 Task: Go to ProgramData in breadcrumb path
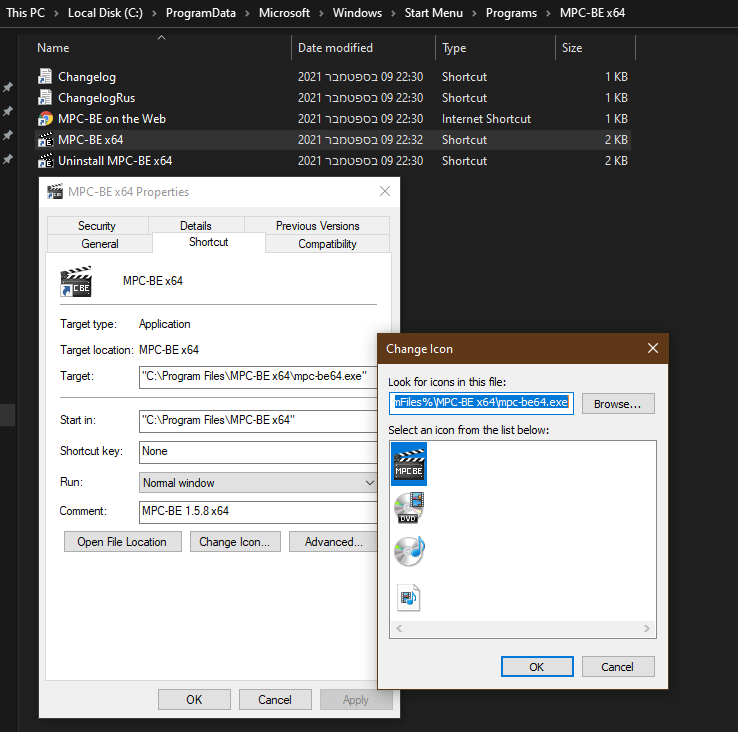coord(201,13)
